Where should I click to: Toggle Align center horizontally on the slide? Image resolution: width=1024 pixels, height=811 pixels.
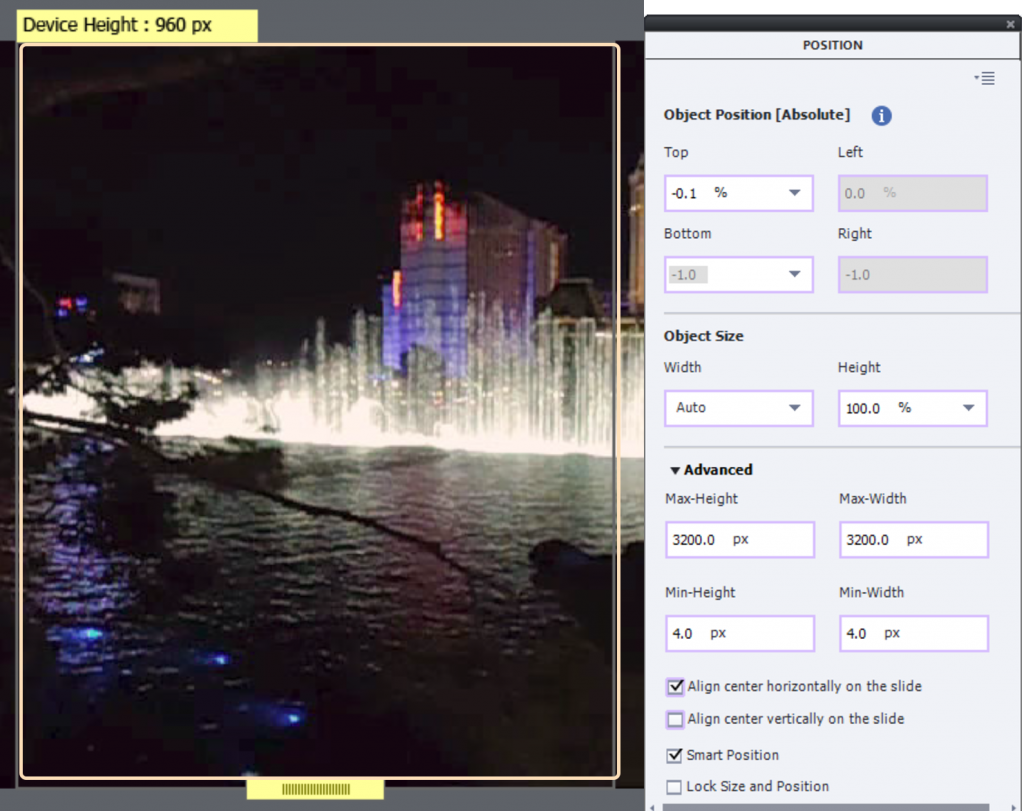(676, 687)
